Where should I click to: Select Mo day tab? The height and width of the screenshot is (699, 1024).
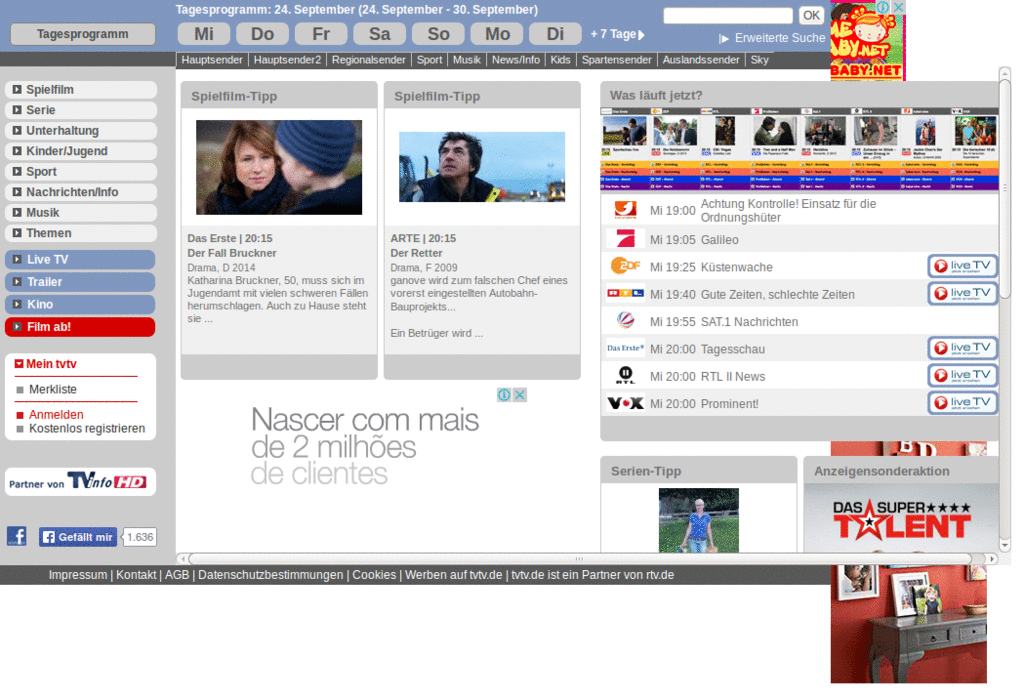[497, 34]
